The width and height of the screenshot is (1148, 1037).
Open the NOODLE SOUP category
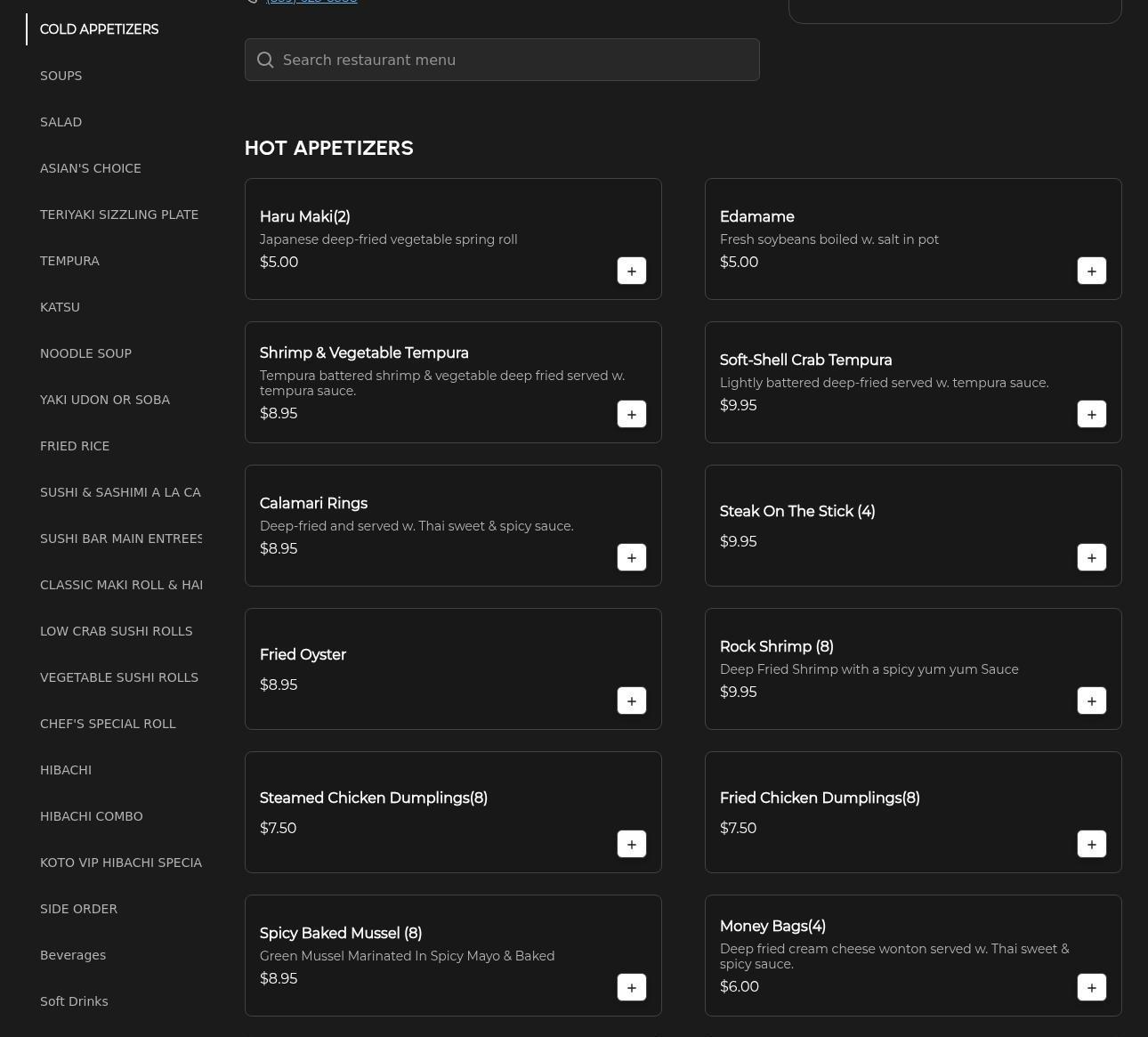85,353
